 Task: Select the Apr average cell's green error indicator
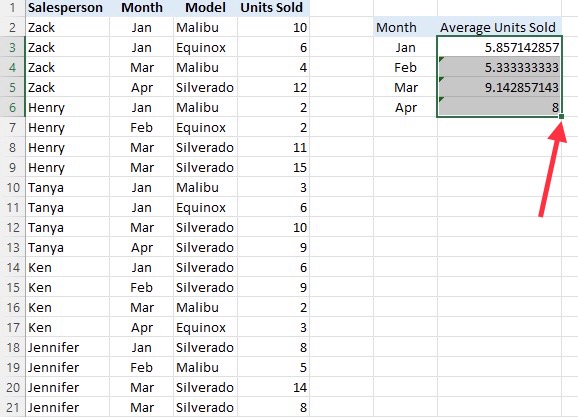pos(441,99)
